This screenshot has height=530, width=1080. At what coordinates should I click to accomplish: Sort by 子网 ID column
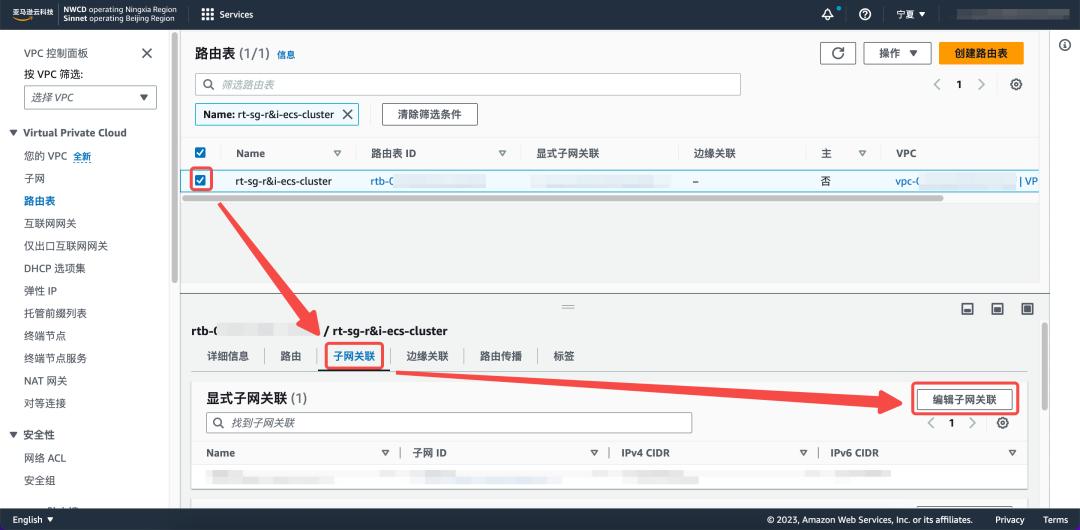pos(594,453)
